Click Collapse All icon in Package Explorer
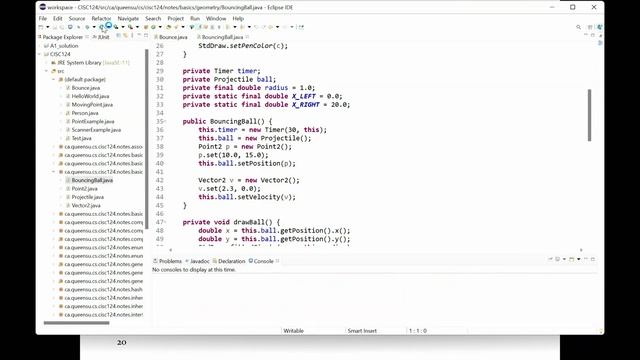640x360 pixels. click(x=118, y=36)
